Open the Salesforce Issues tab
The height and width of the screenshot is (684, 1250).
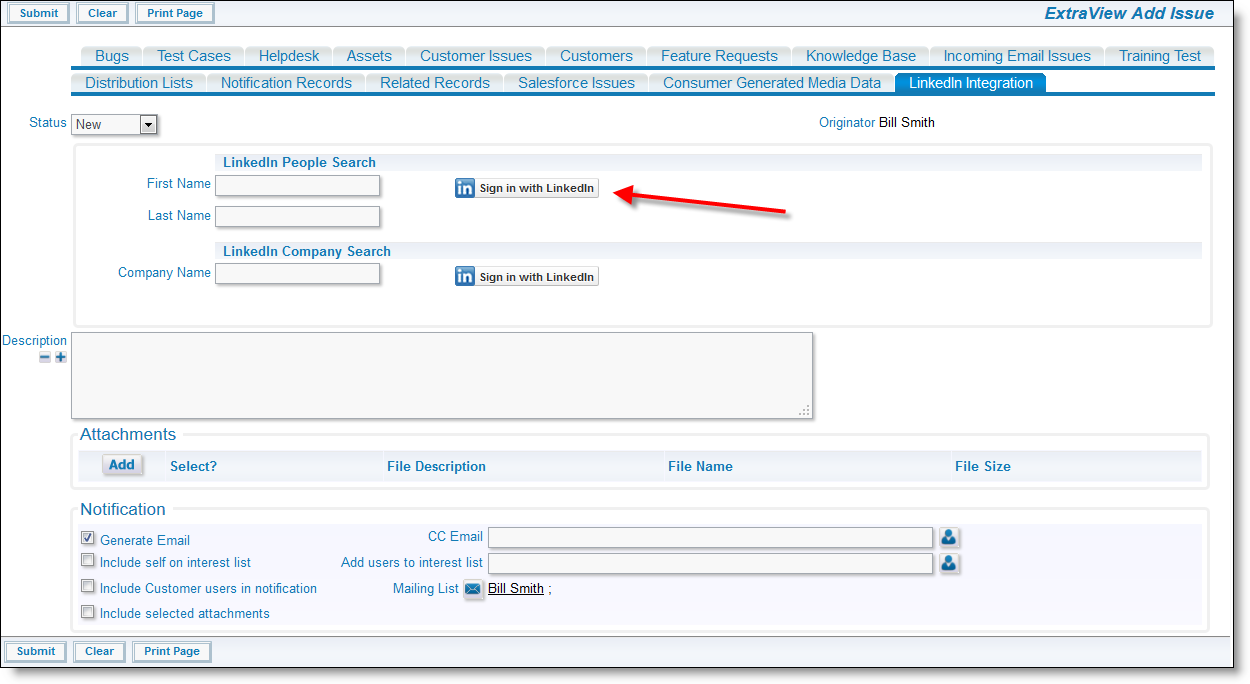(x=576, y=83)
